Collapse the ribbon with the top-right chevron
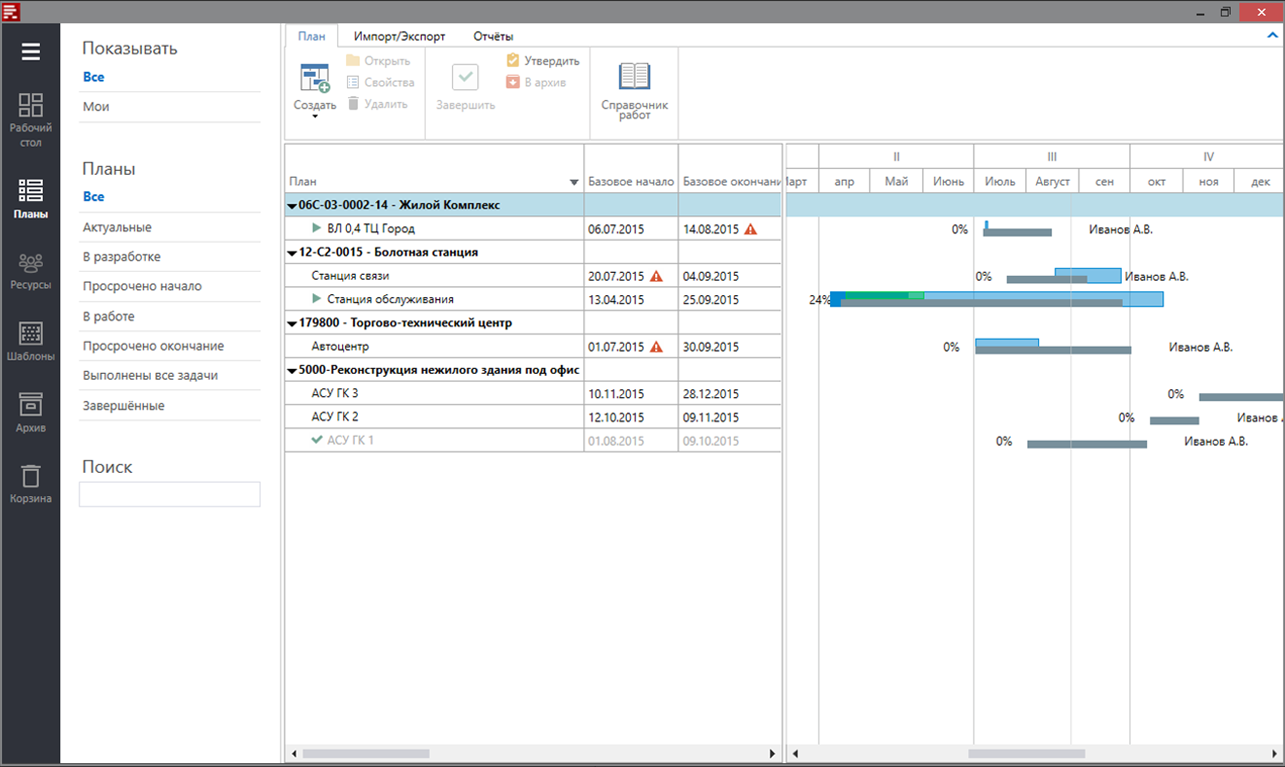 [x=1273, y=36]
